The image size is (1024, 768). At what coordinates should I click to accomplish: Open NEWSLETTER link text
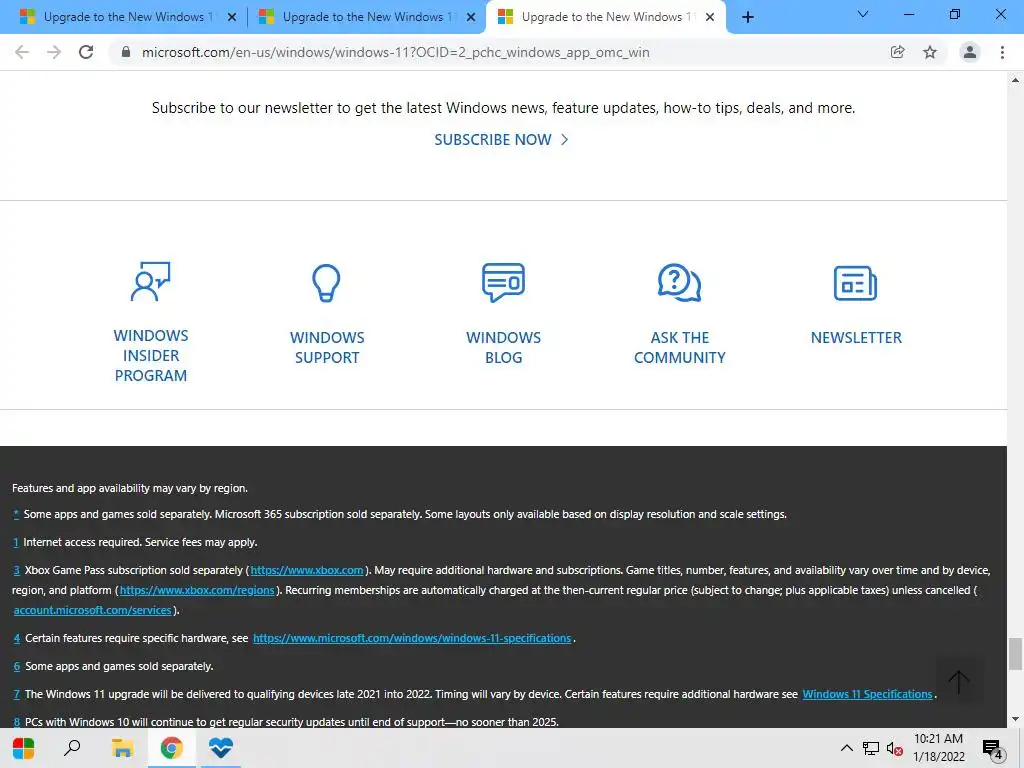point(856,338)
